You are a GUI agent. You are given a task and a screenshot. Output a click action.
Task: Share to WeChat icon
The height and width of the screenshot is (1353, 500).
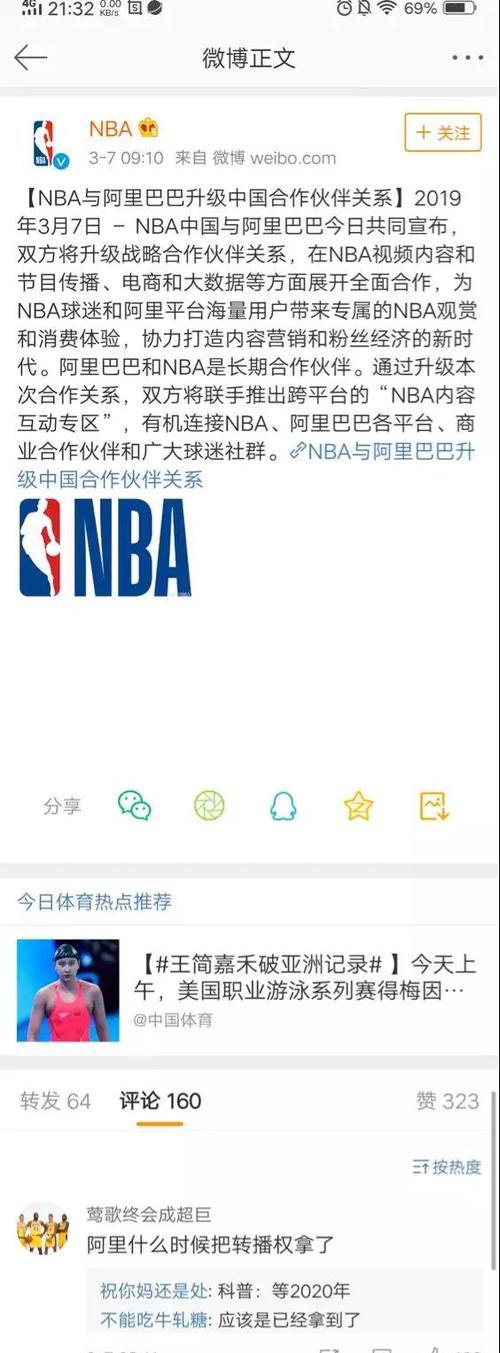coord(134,805)
